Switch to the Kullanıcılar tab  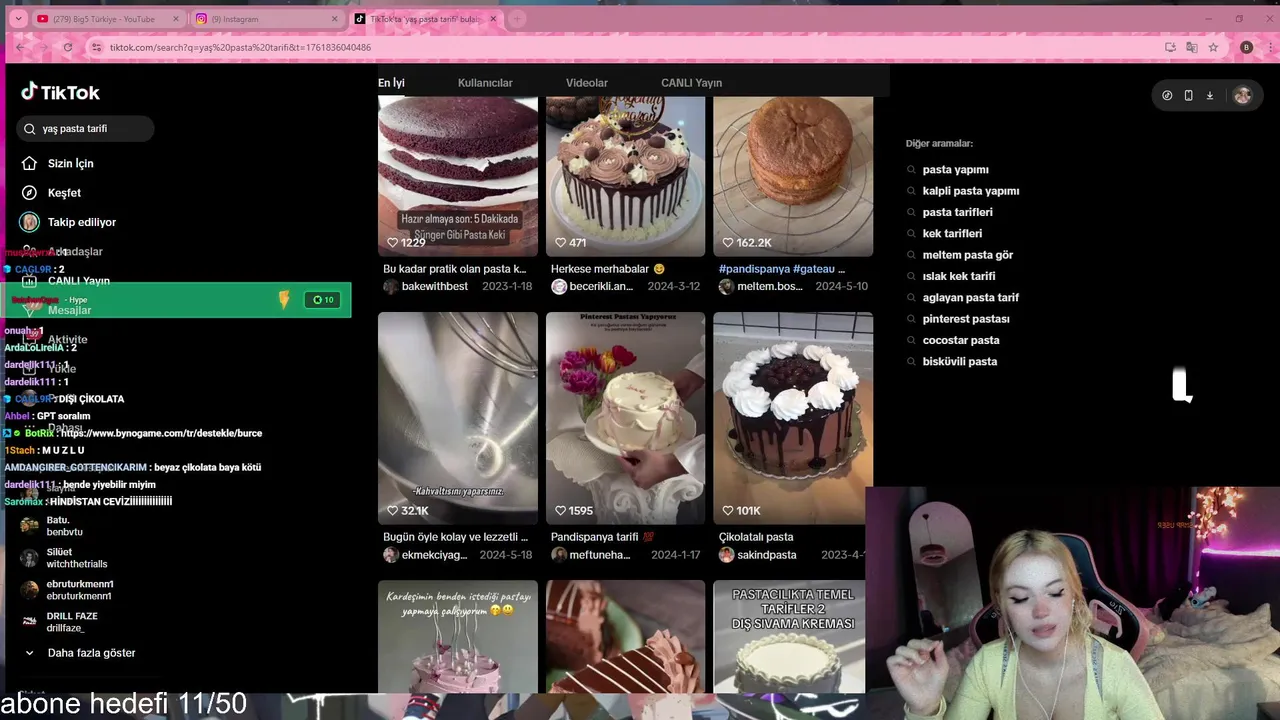[485, 83]
